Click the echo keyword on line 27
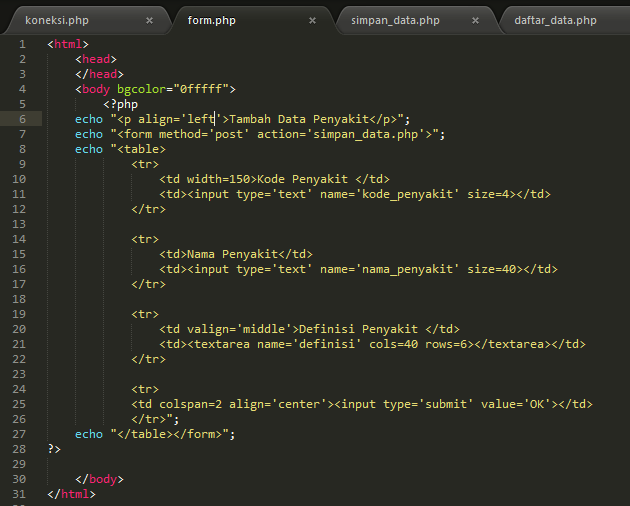 tap(89, 434)
